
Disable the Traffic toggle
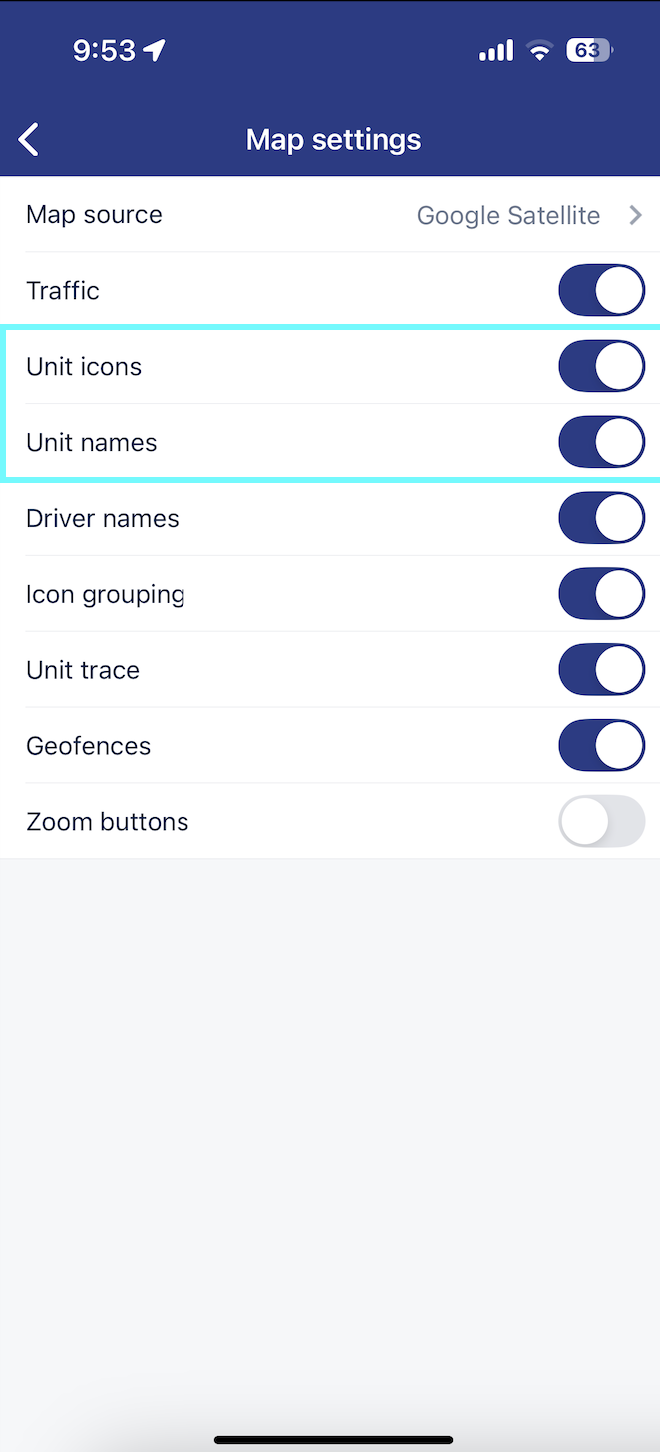[x=601, y=291]
